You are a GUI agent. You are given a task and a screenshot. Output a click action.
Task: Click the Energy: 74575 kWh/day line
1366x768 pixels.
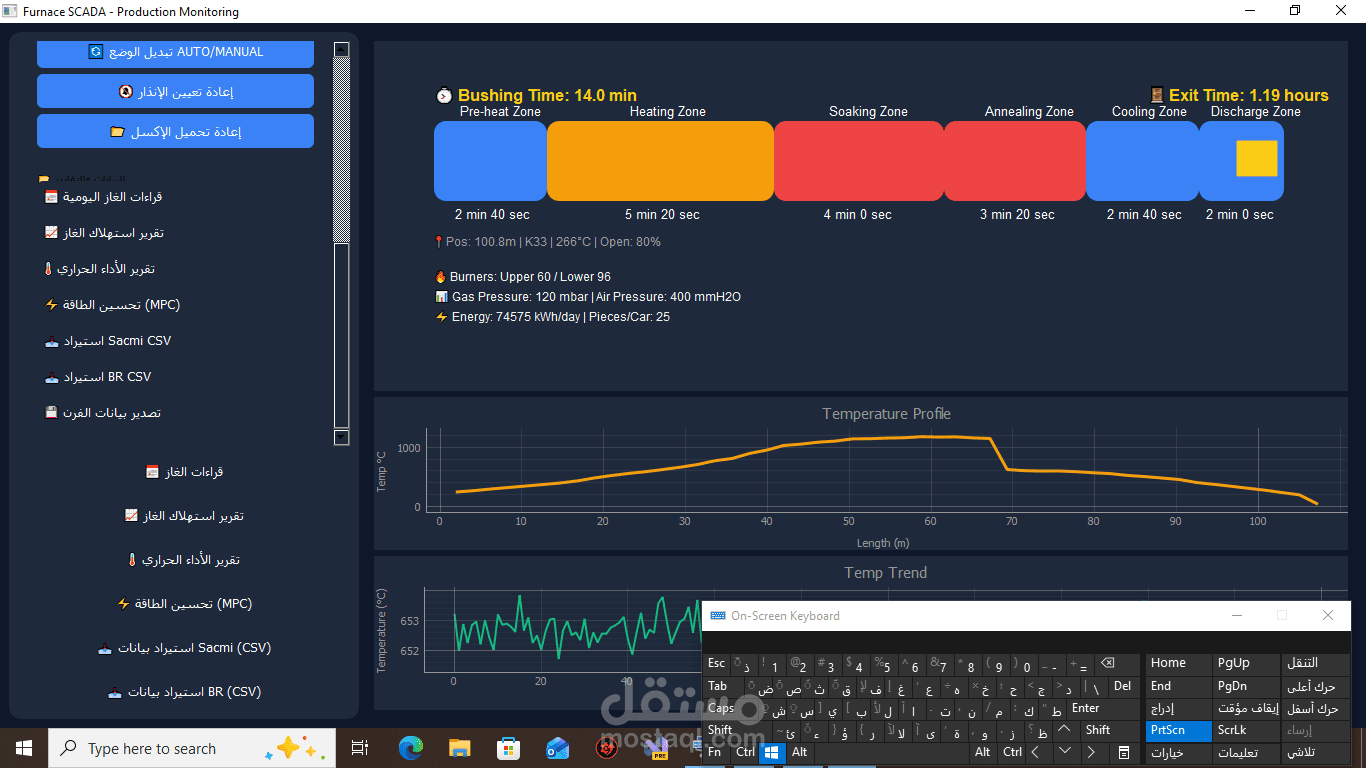pyautogui.click(x=552, y=317)
